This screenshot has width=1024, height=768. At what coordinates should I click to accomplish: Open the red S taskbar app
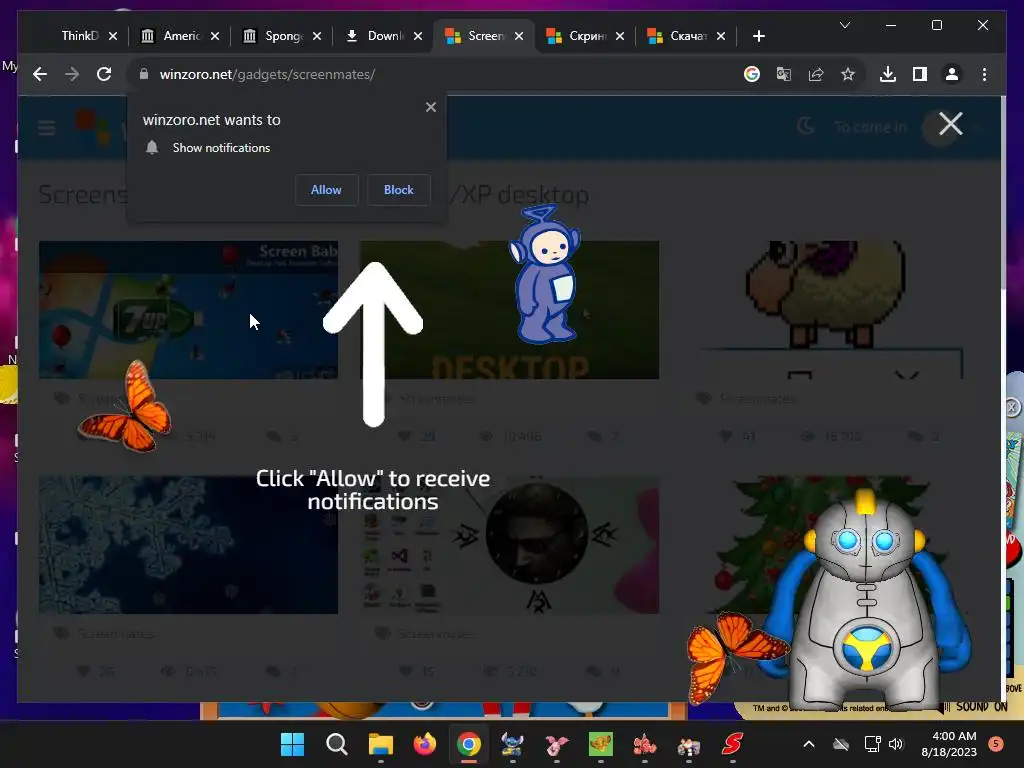732,744
